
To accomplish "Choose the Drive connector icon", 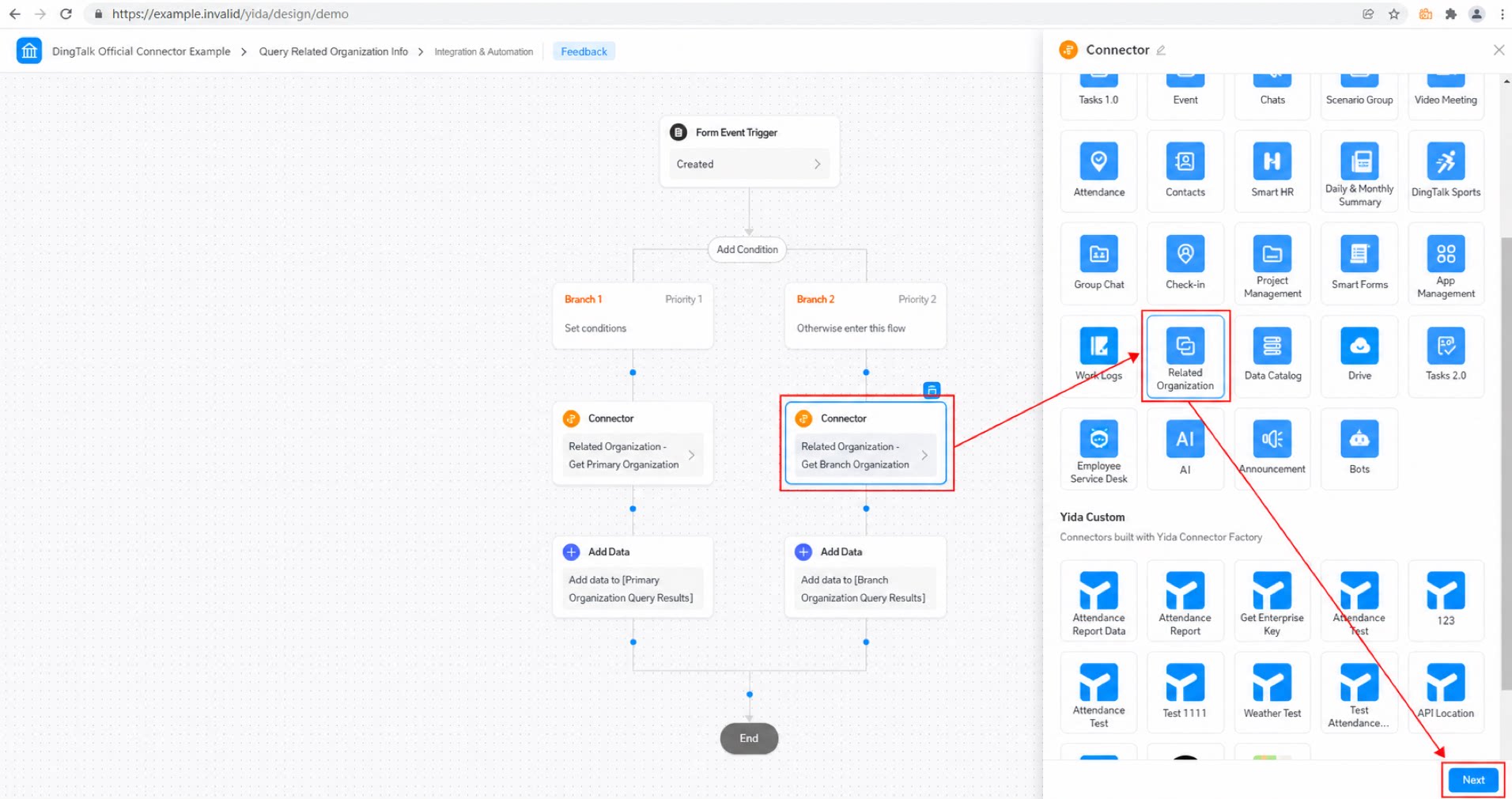I will click(x=1359, y=346).
